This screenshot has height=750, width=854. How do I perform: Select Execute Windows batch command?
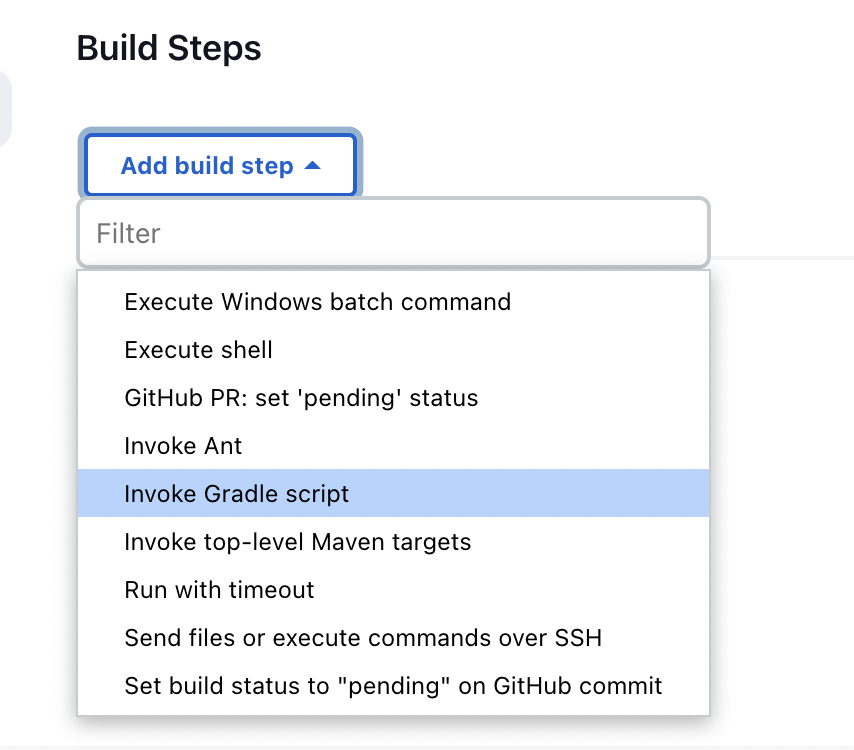(317, 301)
